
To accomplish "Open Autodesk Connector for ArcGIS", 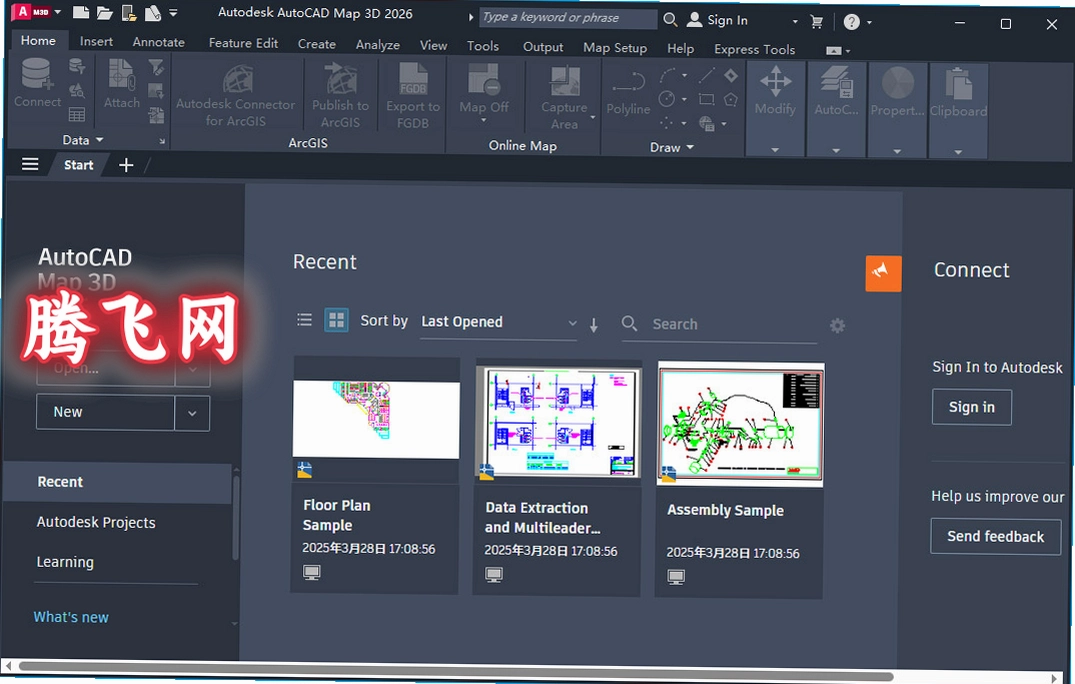I will coord(237,81).
